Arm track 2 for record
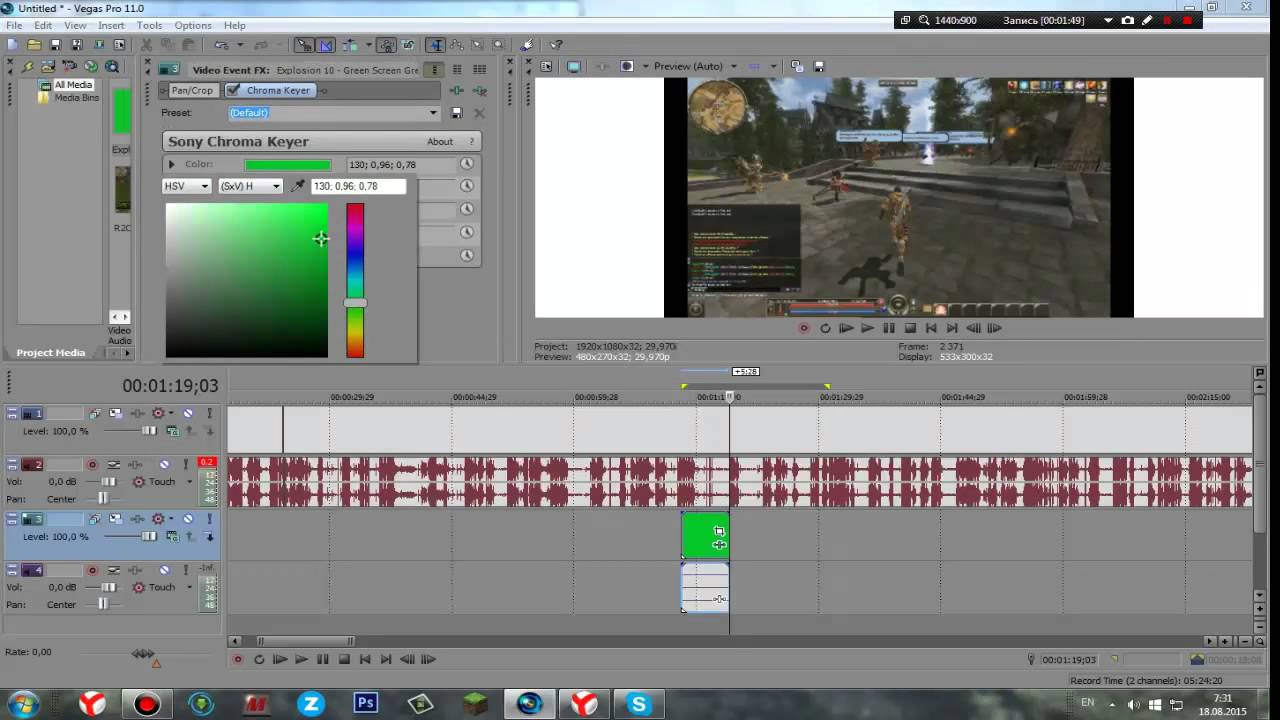The image size is (1280, 720). pos(92,465)
